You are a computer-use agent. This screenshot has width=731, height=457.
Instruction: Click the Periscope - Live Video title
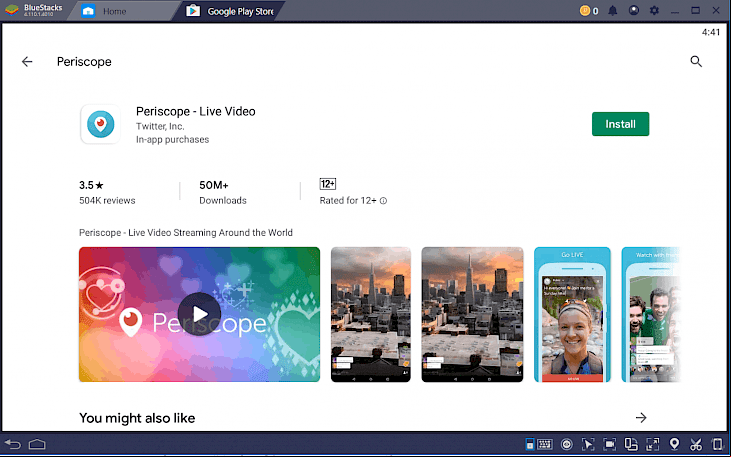pyautogui.click(x=196, y=111)
